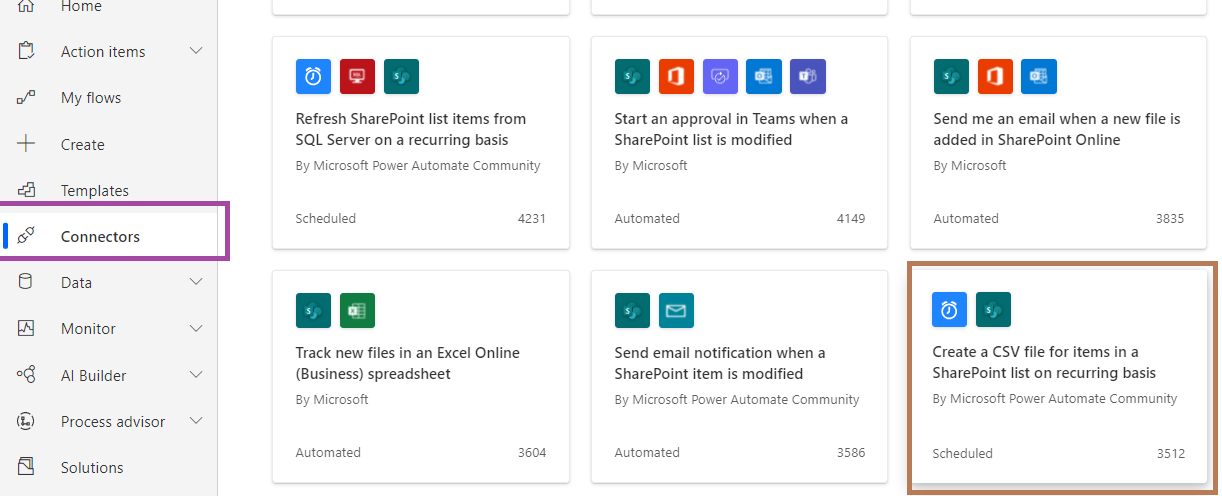Image resolution: width=1222 pixels, height=496 pixels.
Task: Click the Excel icon on the 'Track new files' card
Action: [357, 310]
